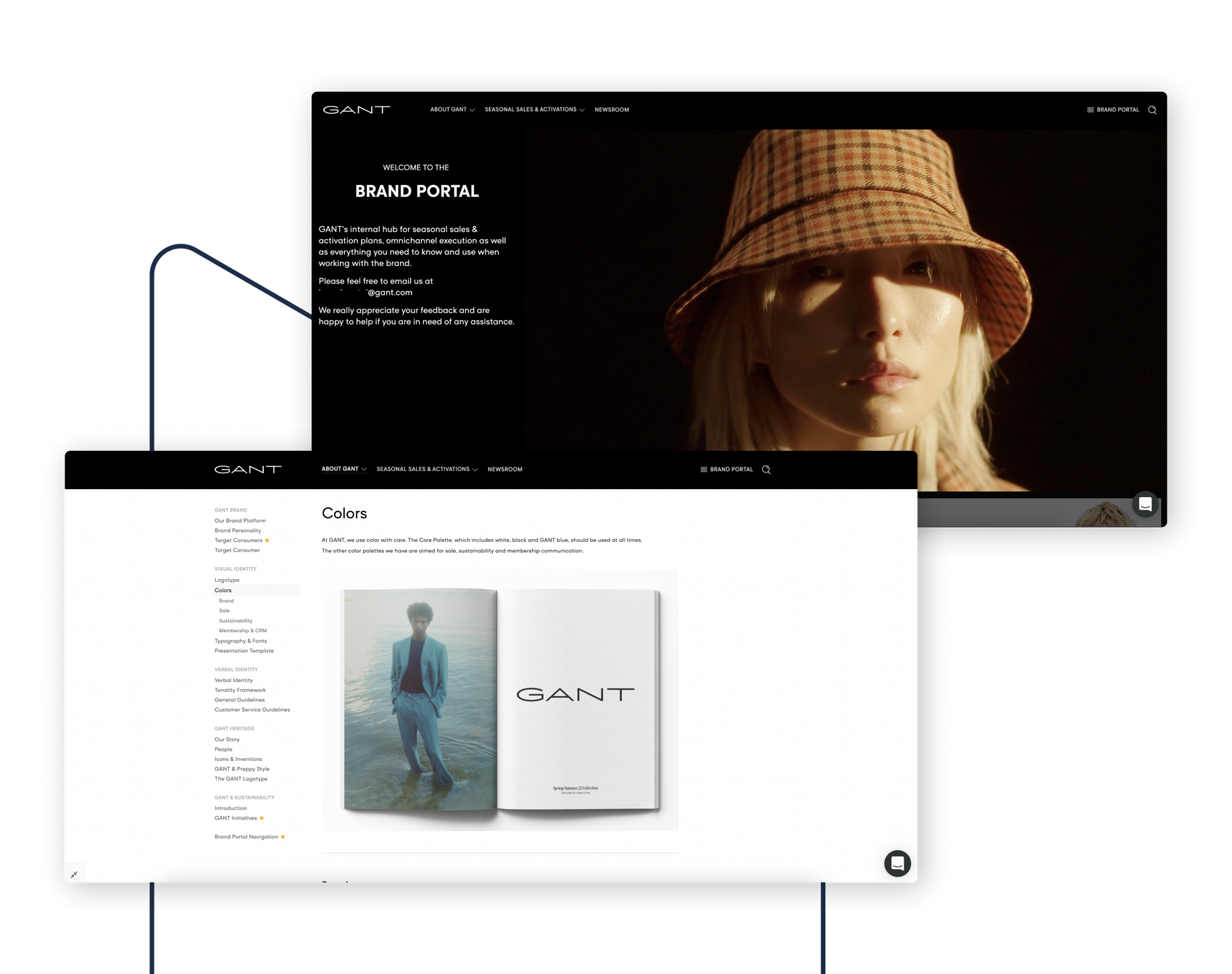Viewport: 1232px width, 974px height.
Task: Select Brand sub-item under Colors
Action: point(226,601)
